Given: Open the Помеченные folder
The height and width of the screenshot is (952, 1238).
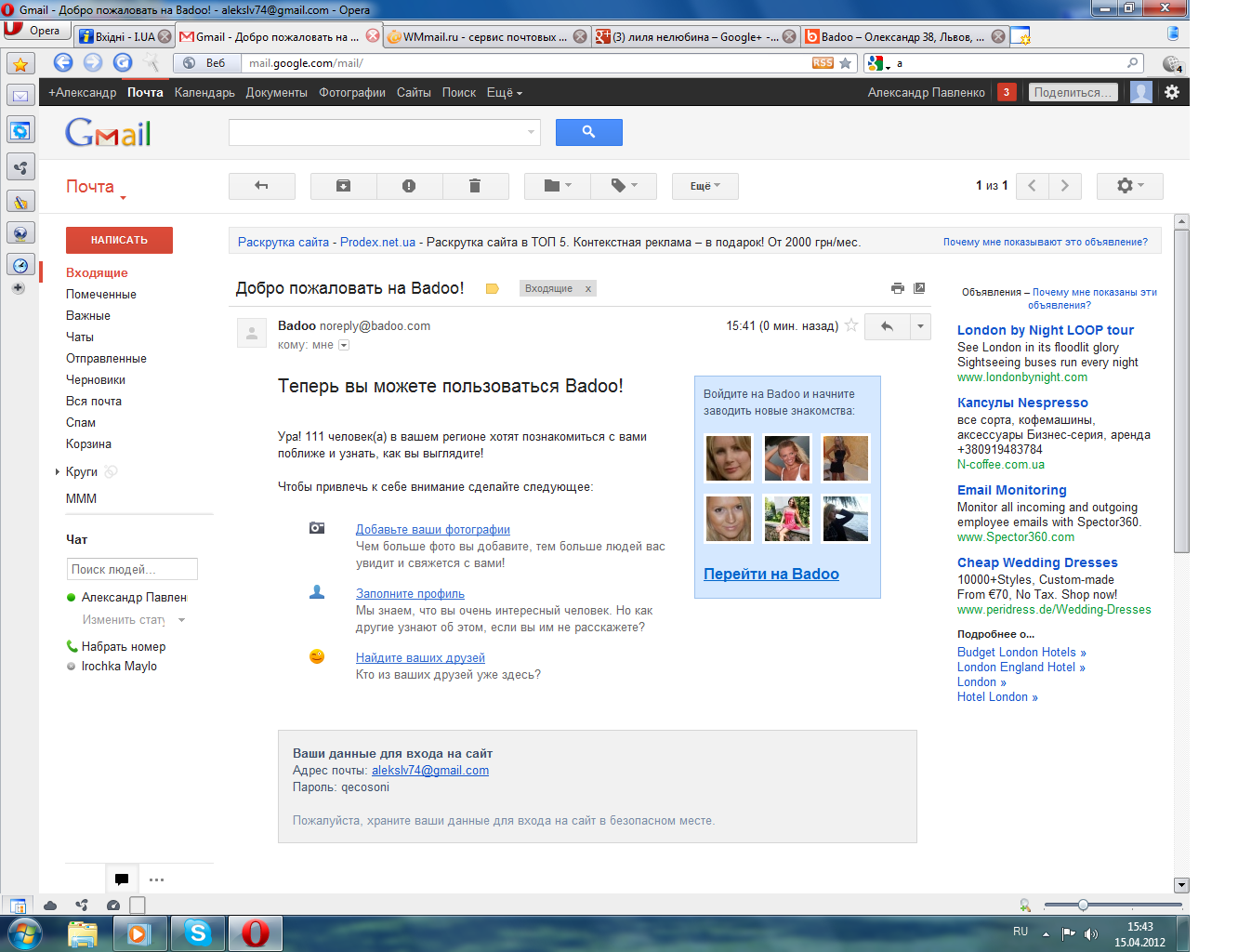Looking at the screenshot, I should (x=101, y=294).
